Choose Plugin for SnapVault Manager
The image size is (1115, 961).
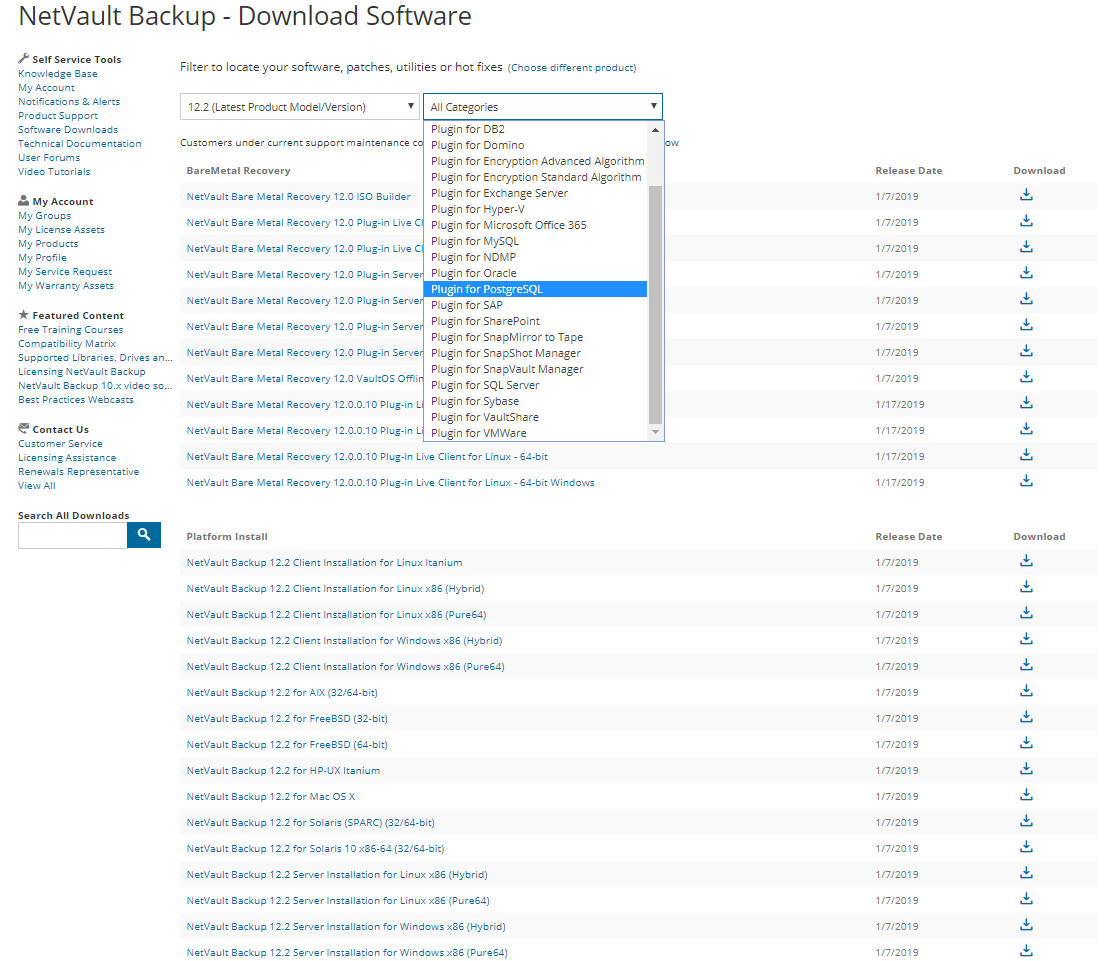click(x=535, y=369)
